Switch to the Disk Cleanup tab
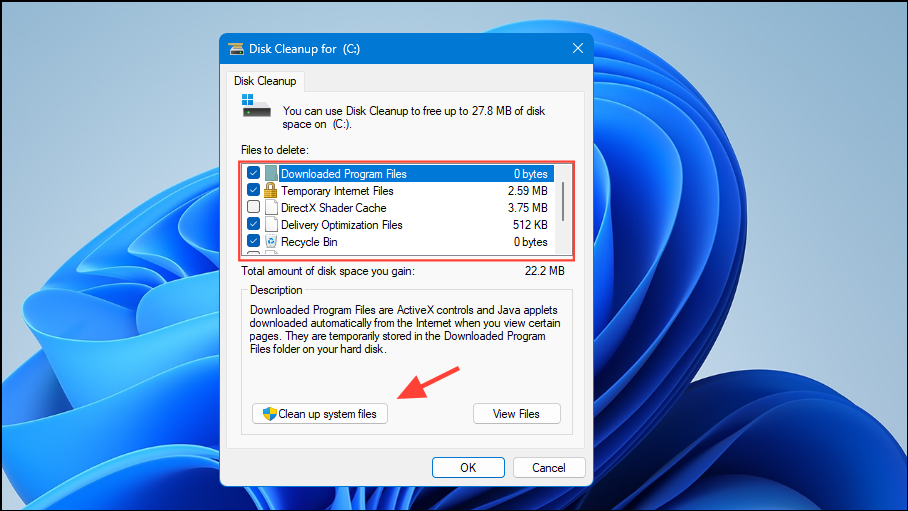 pyautogui.click(x=265, y=81)
